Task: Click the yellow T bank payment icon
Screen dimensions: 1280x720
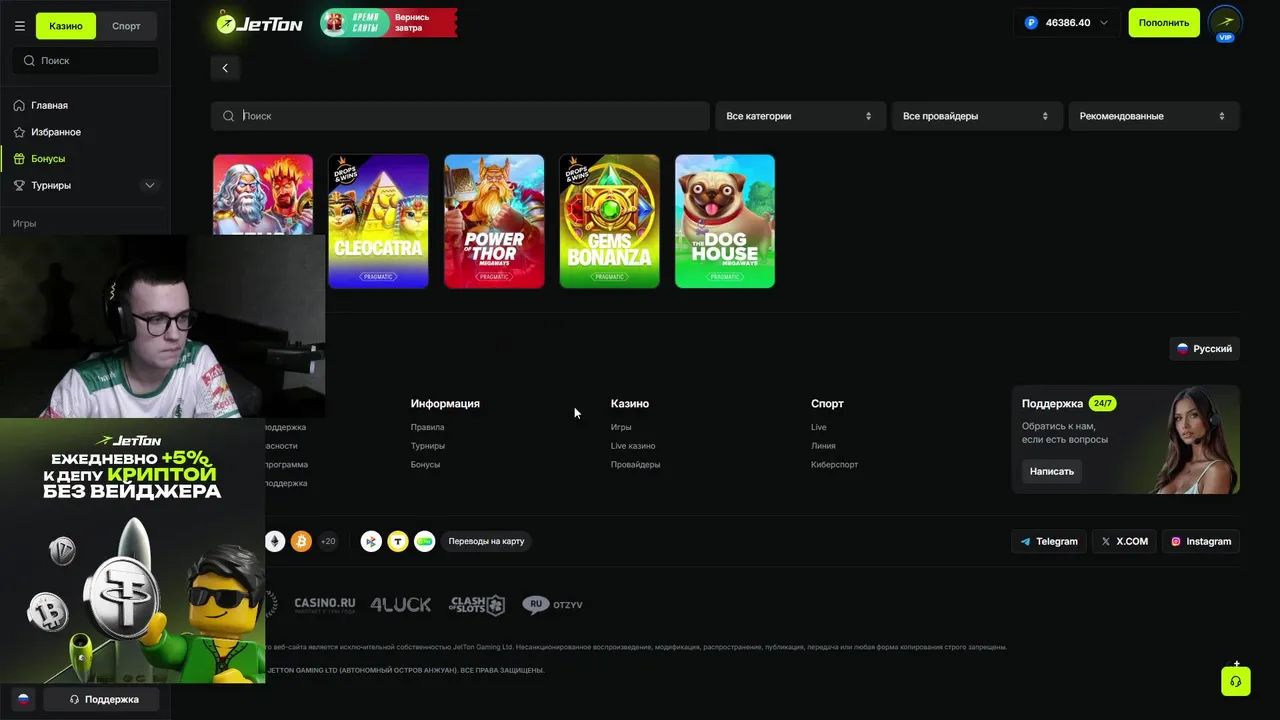Action: point(398,541)
